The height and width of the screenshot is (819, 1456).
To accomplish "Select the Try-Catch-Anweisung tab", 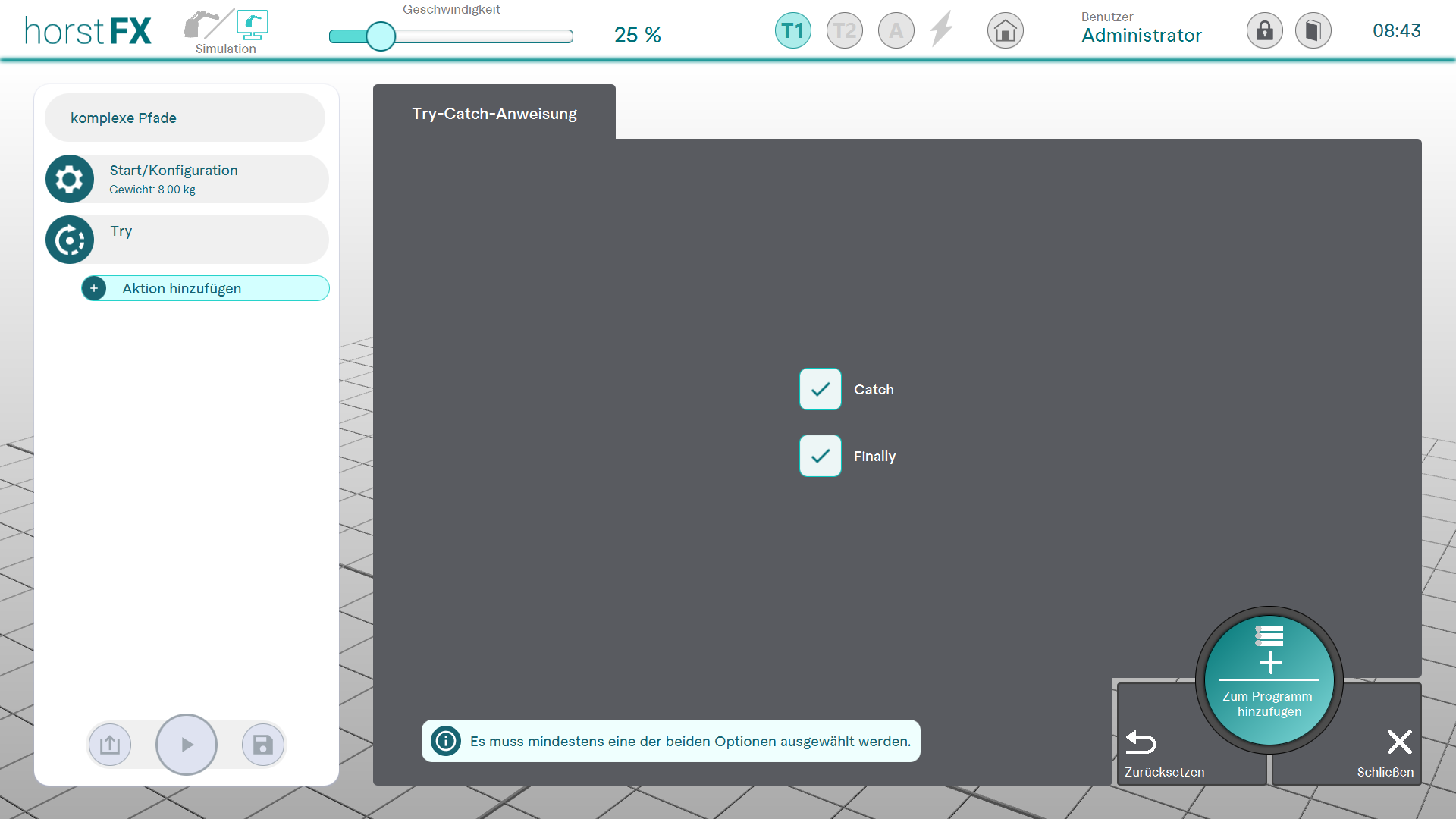I will [x=494, y=114].
